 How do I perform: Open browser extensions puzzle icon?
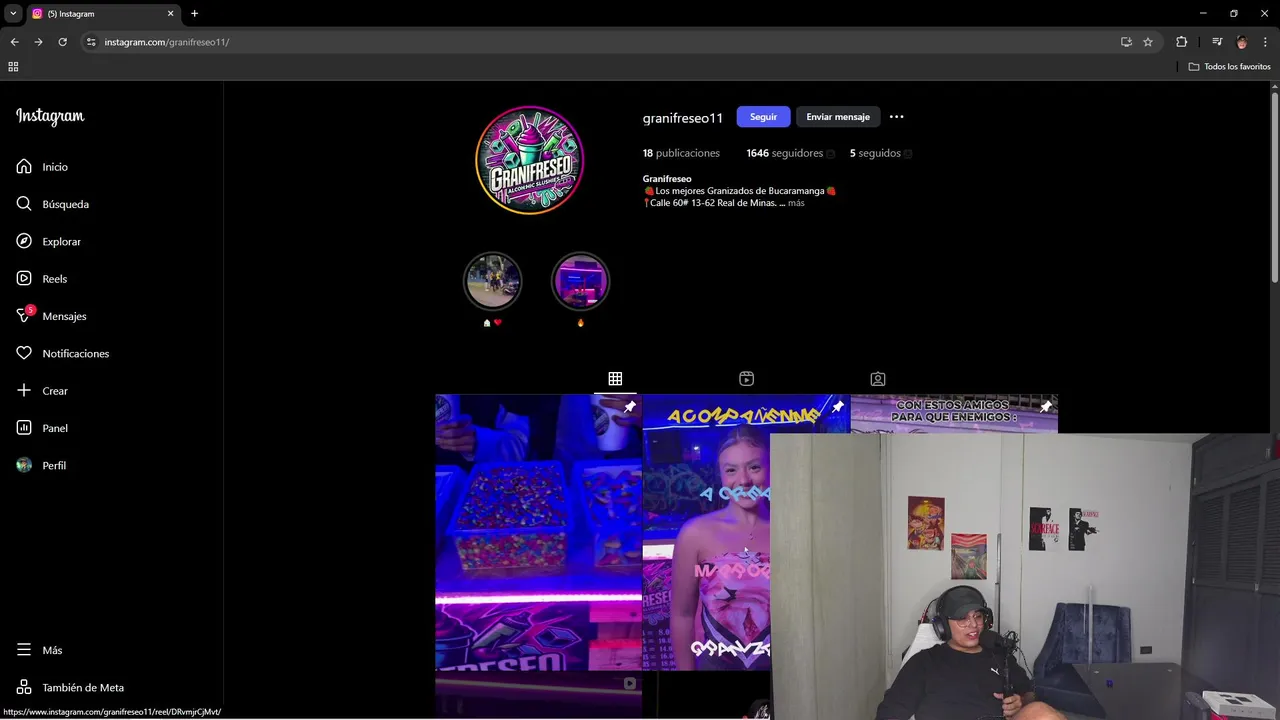(1182, 42)
